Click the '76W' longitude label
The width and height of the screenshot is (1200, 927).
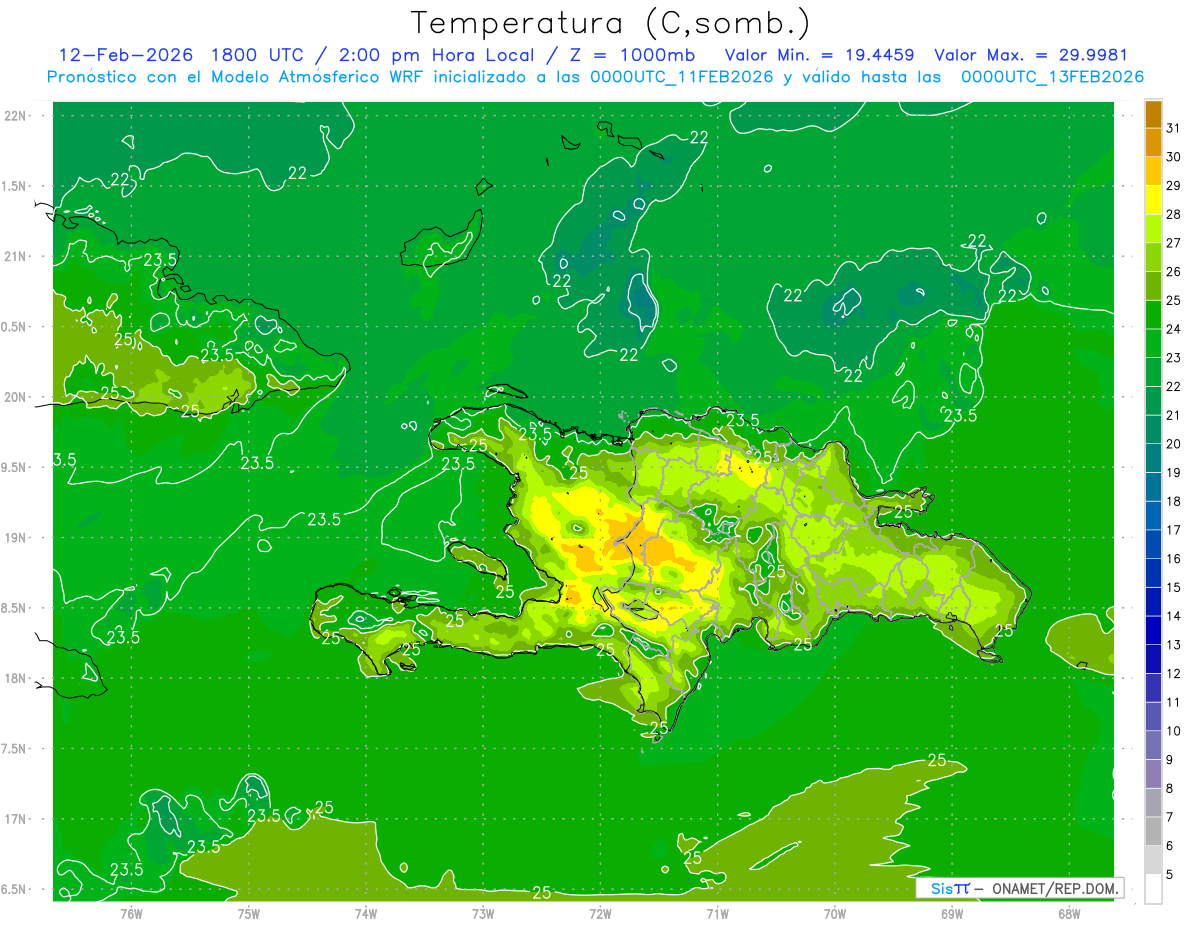pyautogui.click(x=131, y=913)
